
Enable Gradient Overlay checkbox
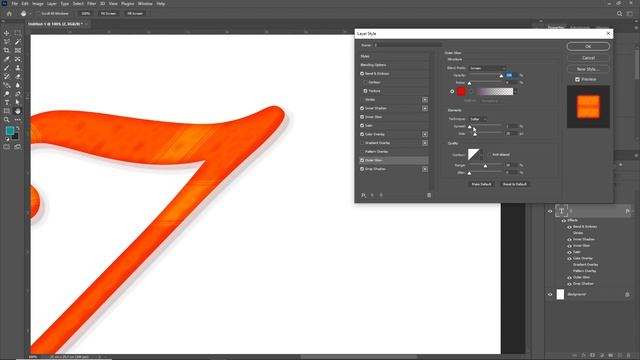(362, 143)
